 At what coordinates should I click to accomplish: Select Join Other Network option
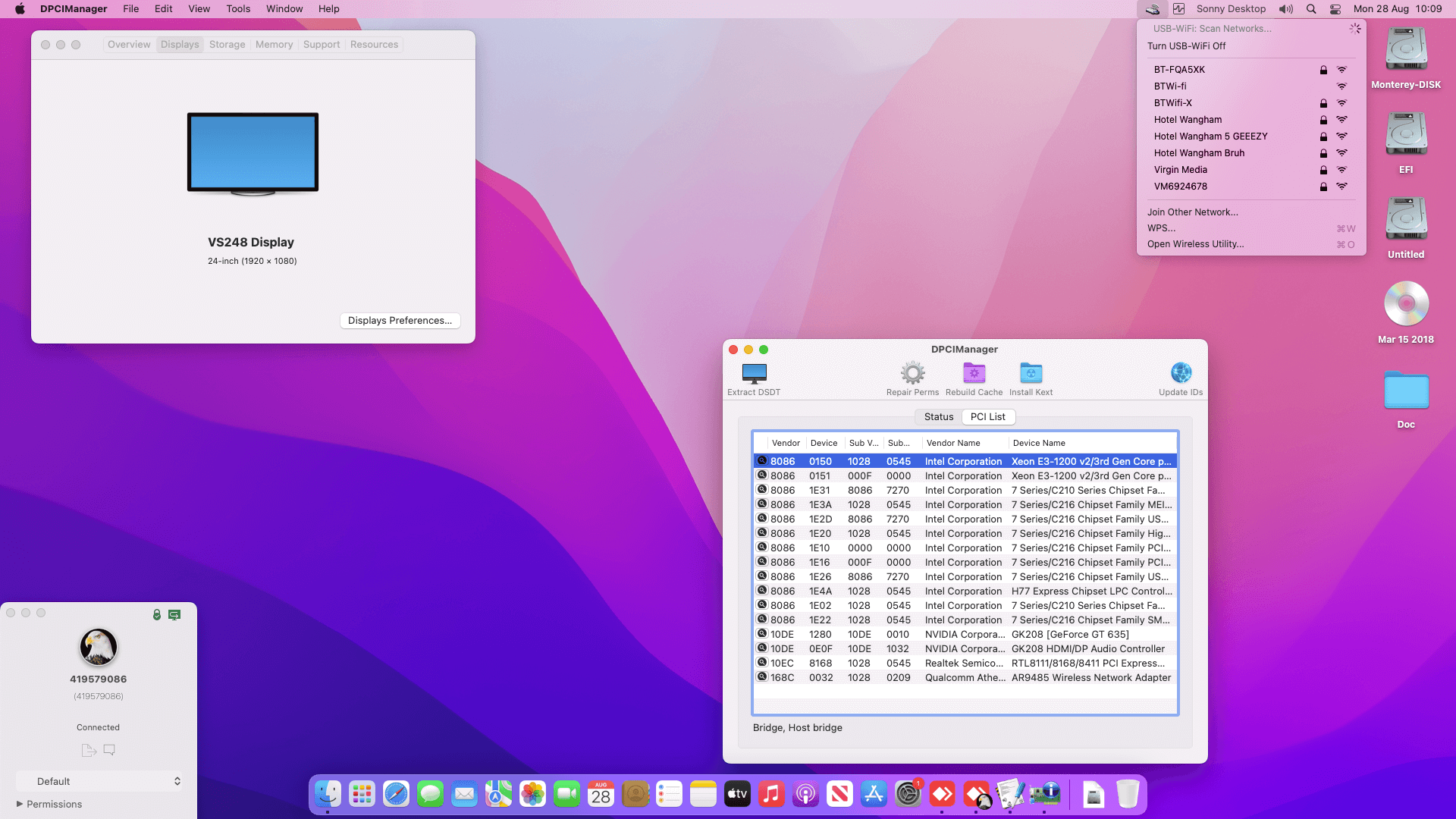tap(1192, 212)
